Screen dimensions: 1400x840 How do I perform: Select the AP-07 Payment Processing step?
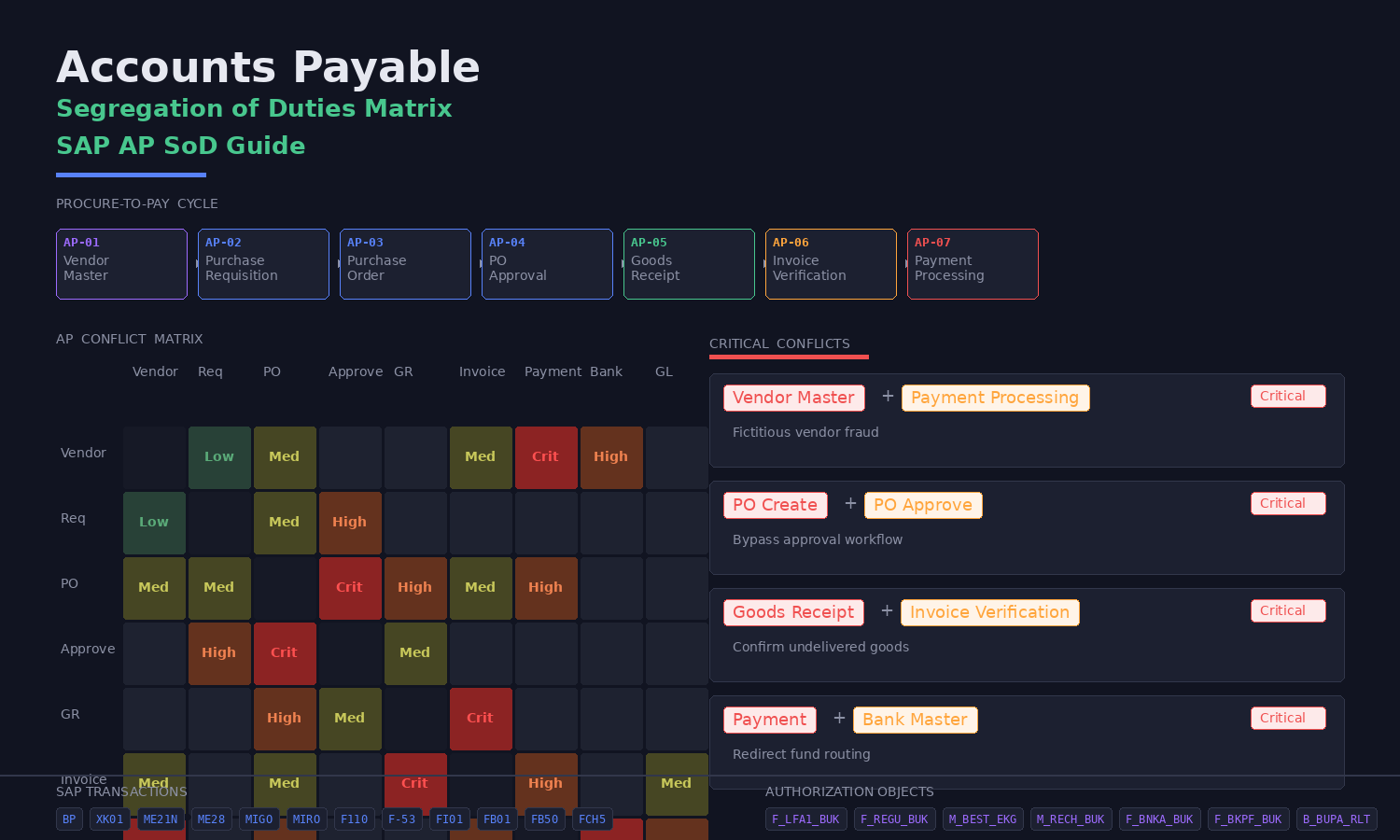[x=973, y=264]
